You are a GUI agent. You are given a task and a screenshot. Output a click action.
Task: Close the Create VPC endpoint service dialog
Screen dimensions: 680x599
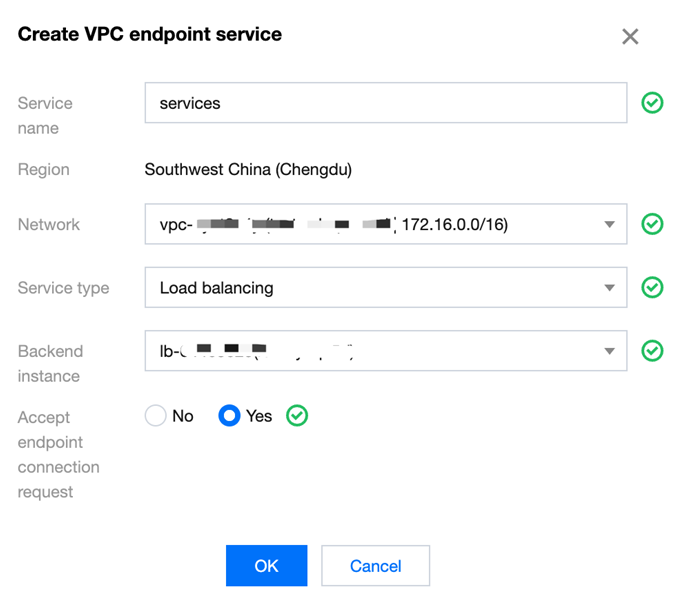630,37
